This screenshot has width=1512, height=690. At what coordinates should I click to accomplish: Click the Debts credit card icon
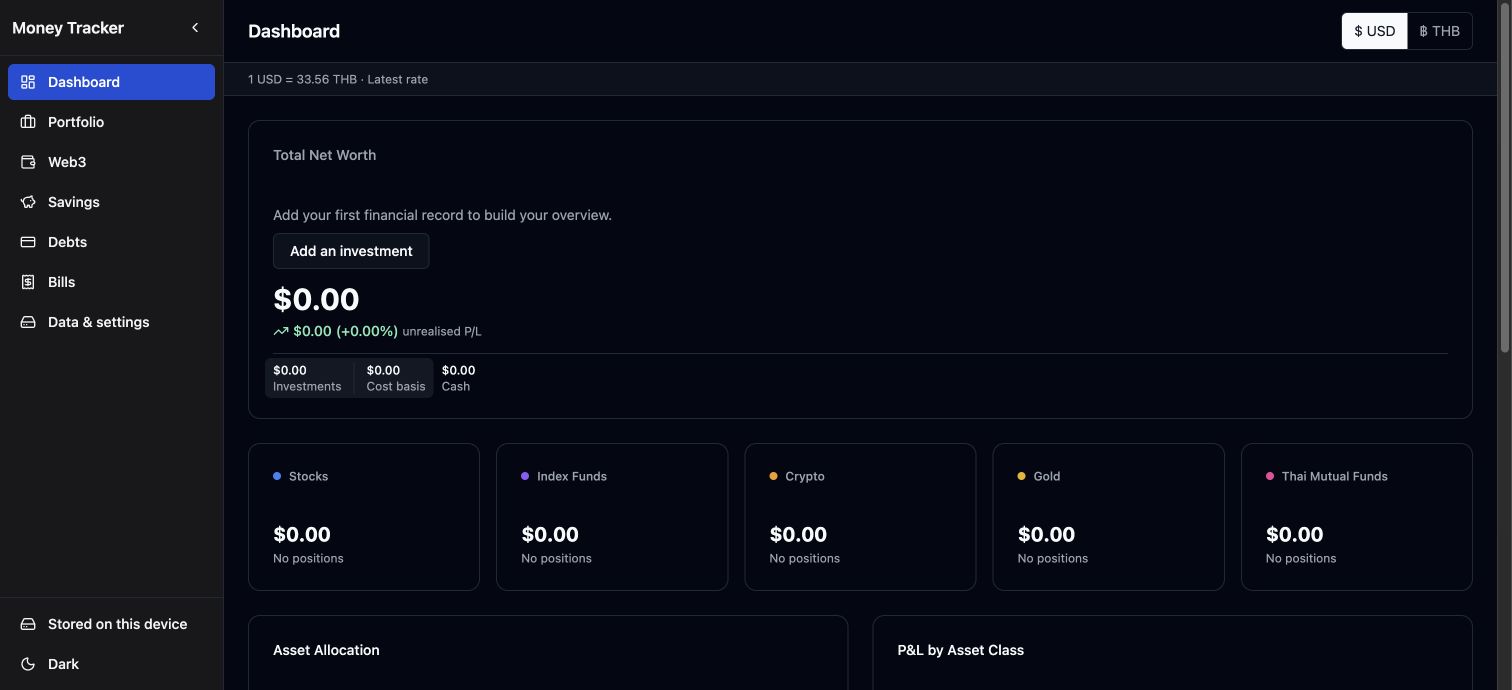(28, 242)
